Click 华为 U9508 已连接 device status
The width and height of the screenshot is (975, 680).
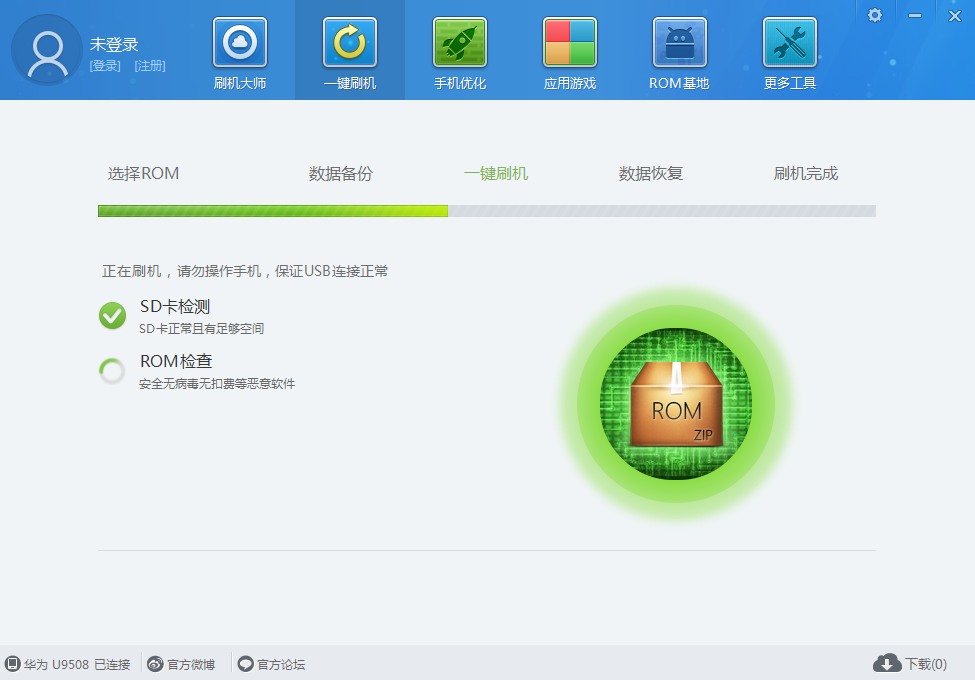(77, 664)
